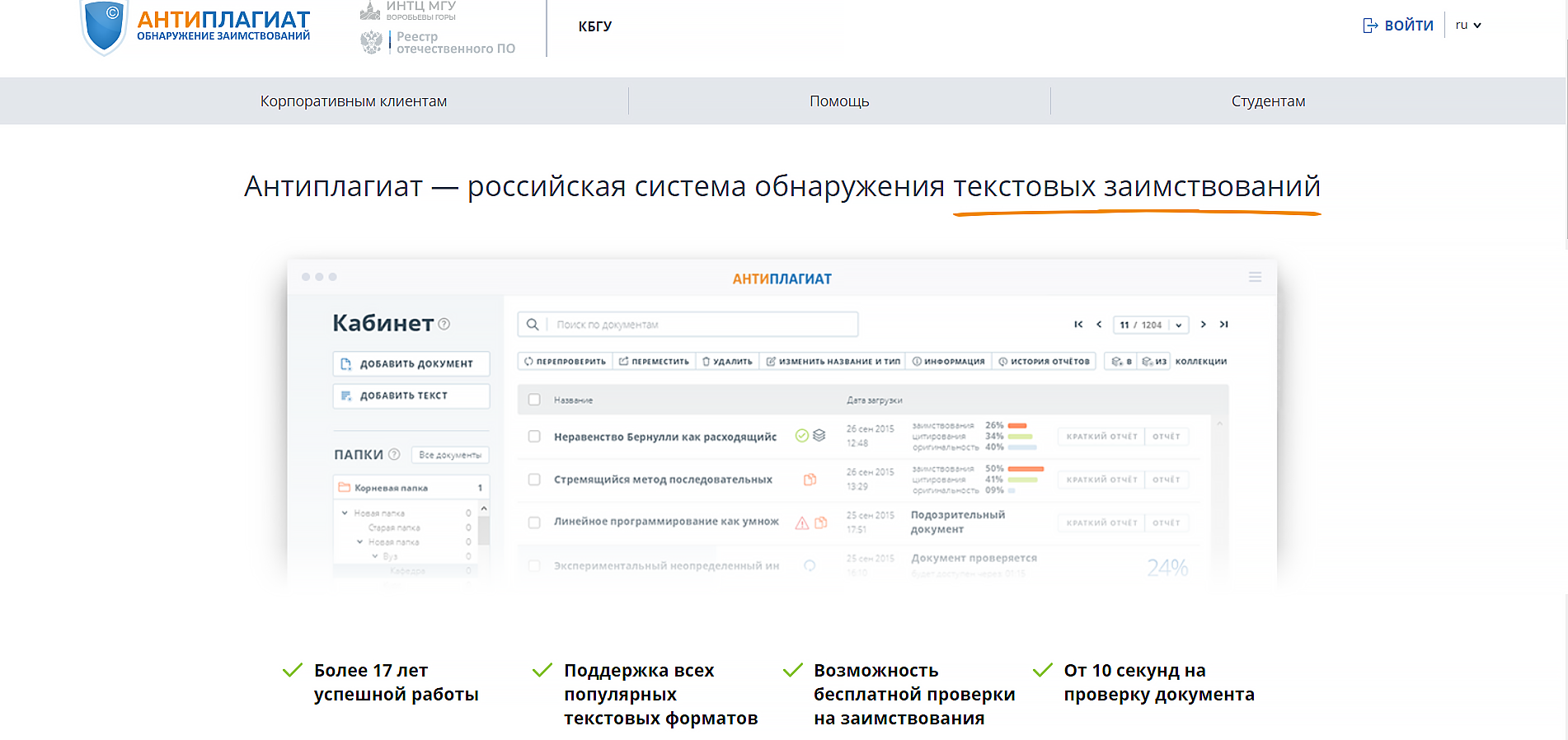Click warning triangle on Линейное программирование row

[801, 522]
